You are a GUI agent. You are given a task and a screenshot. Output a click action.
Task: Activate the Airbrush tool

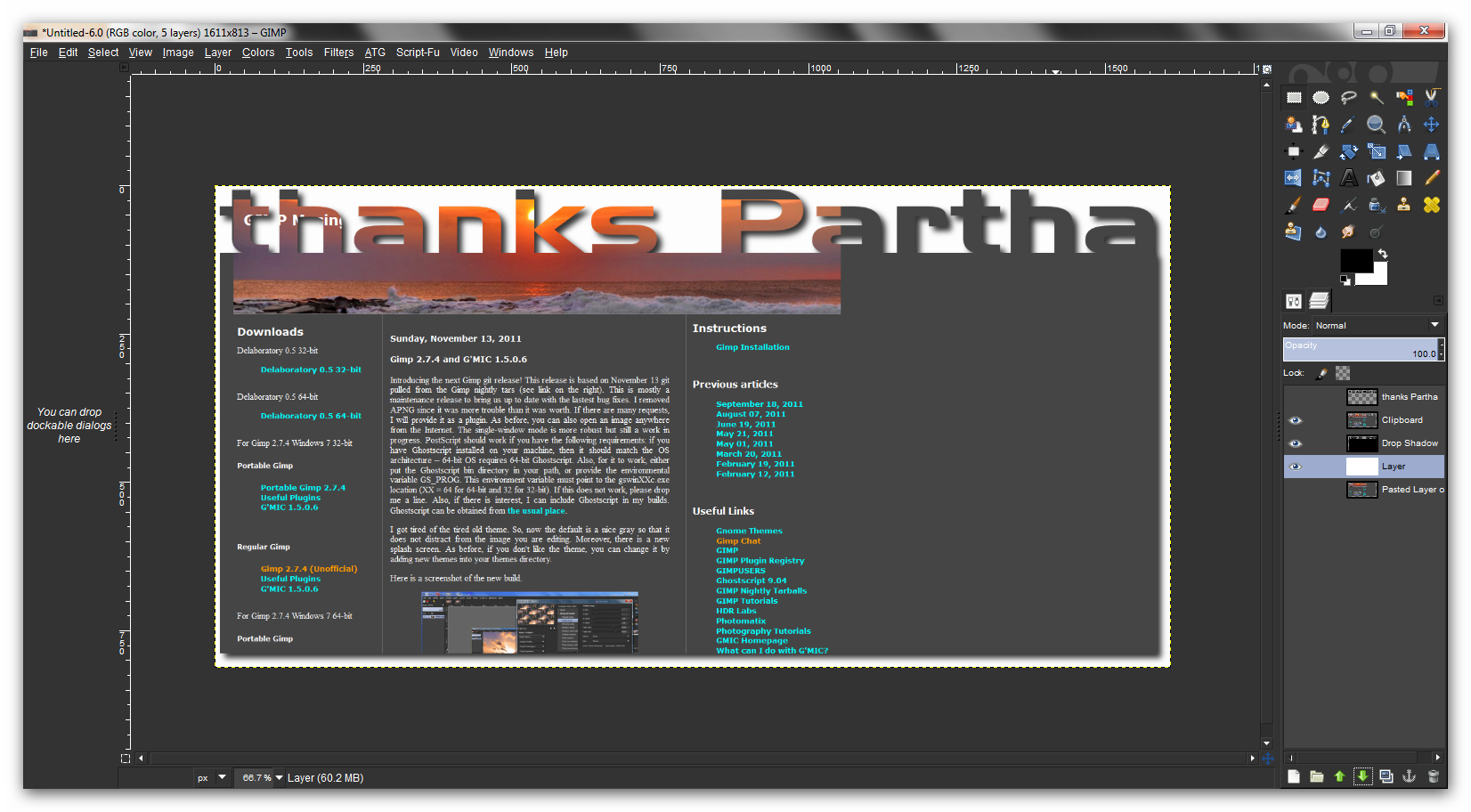click(x=1349, y=205)
